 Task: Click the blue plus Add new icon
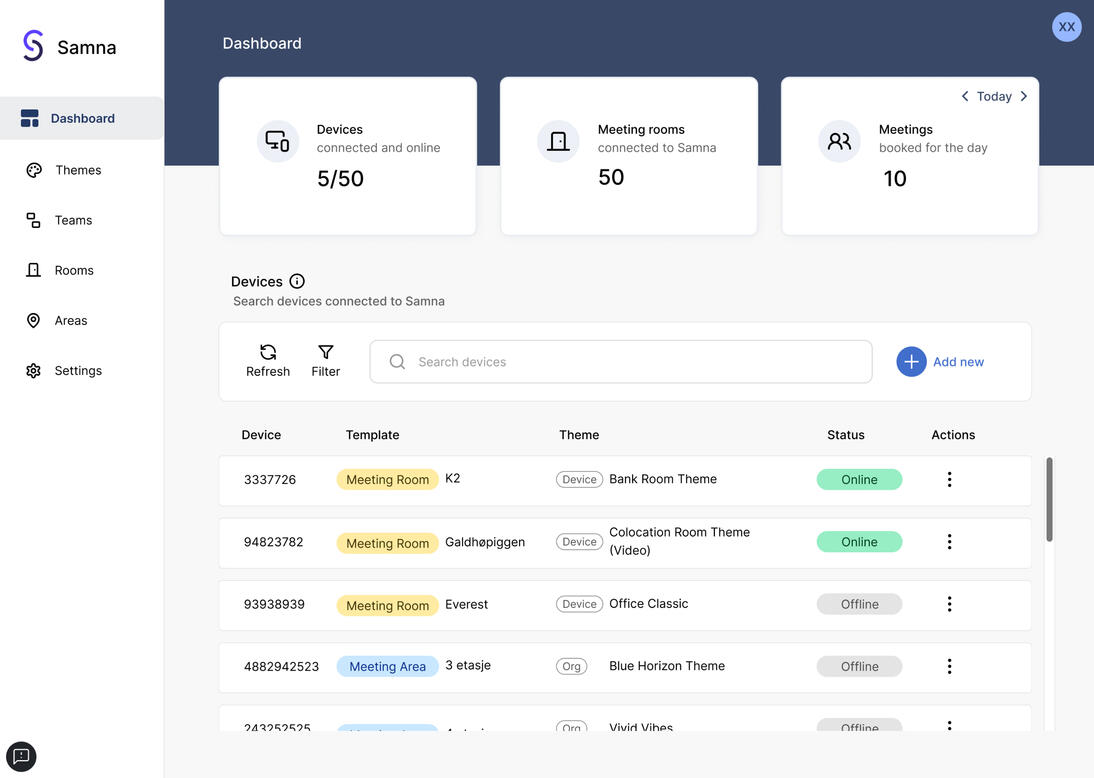click(x=911, y=362)
